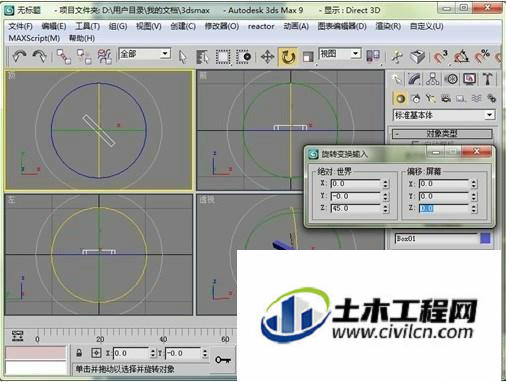Click the Undo arrow icon
Screen dimensions: 506x382
click(19, 56)
